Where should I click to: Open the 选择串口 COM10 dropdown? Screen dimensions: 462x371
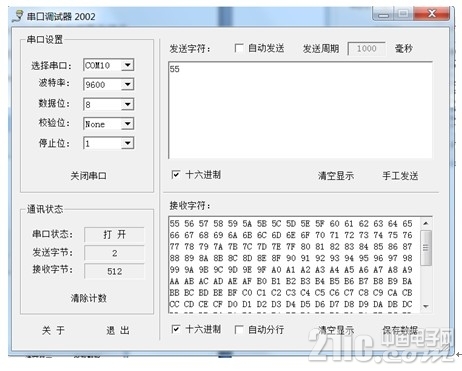coord(127,65)
